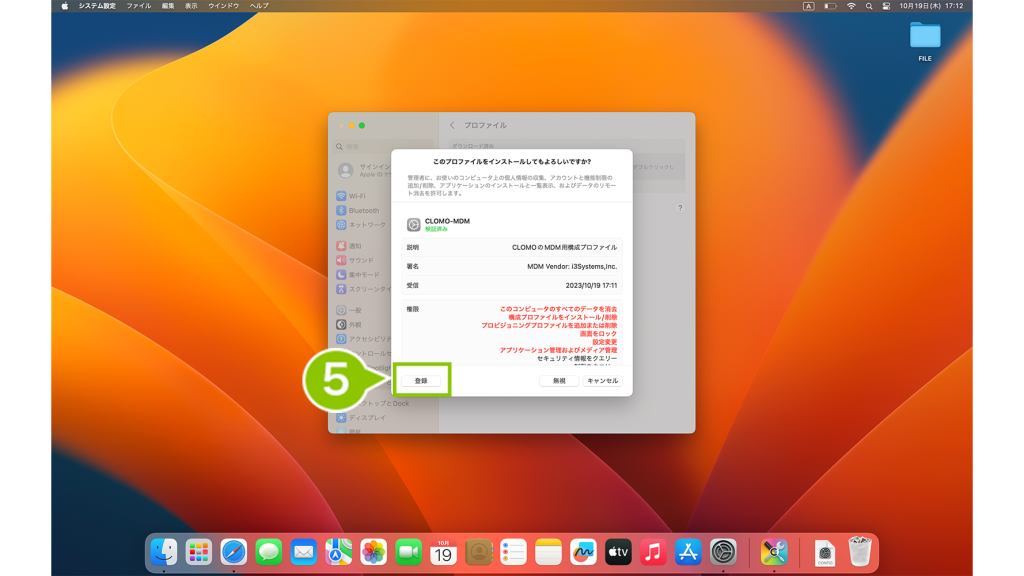1024x576 pixels.
Task: Open the CONFIG file in the Dock
Action: point(825,552)
